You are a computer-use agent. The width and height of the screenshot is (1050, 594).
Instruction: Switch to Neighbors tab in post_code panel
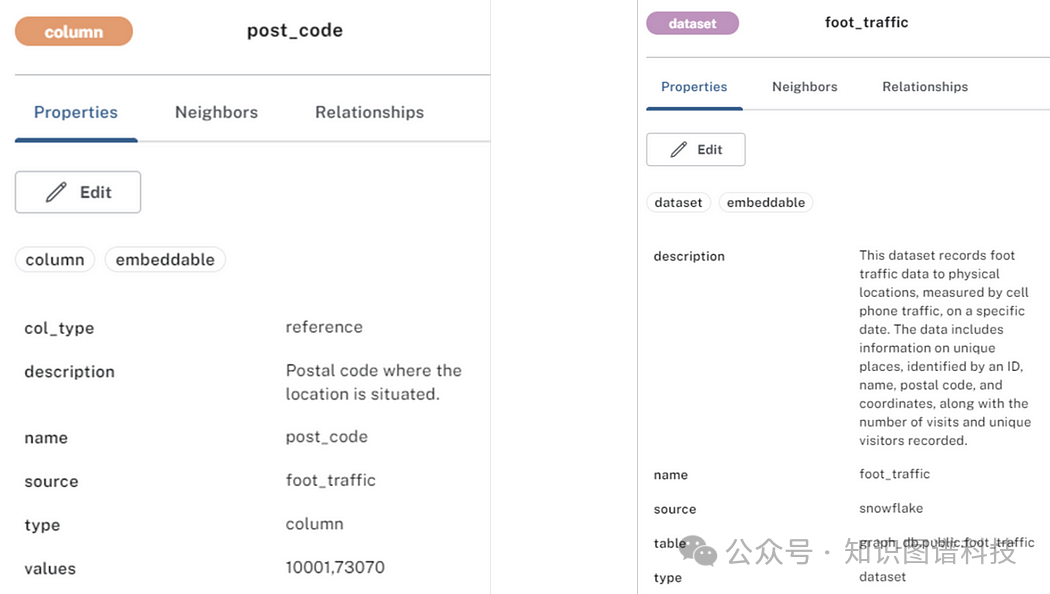[x=216, y=113]
